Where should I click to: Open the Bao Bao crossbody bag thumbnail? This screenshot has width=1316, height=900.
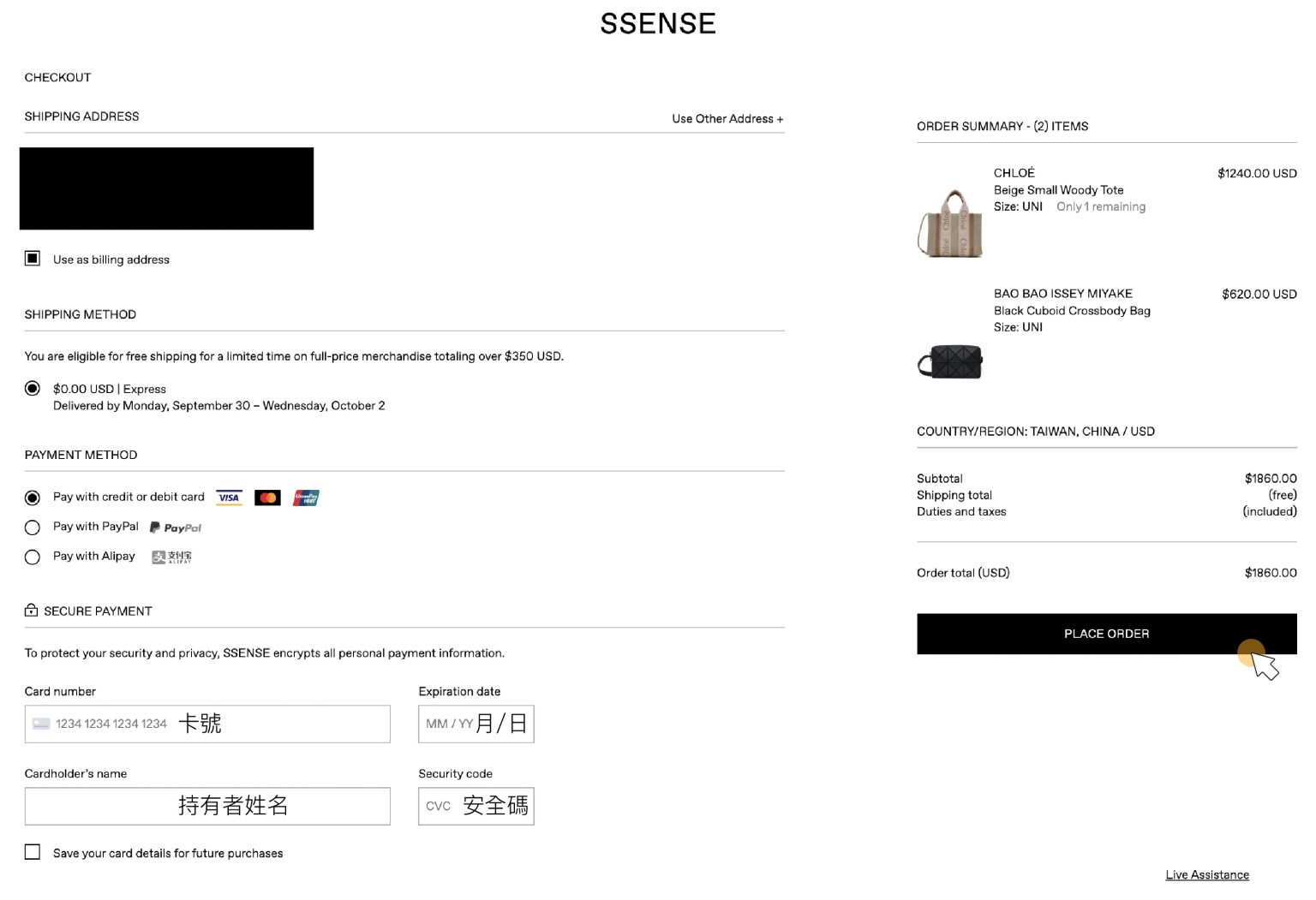(950, 361)
